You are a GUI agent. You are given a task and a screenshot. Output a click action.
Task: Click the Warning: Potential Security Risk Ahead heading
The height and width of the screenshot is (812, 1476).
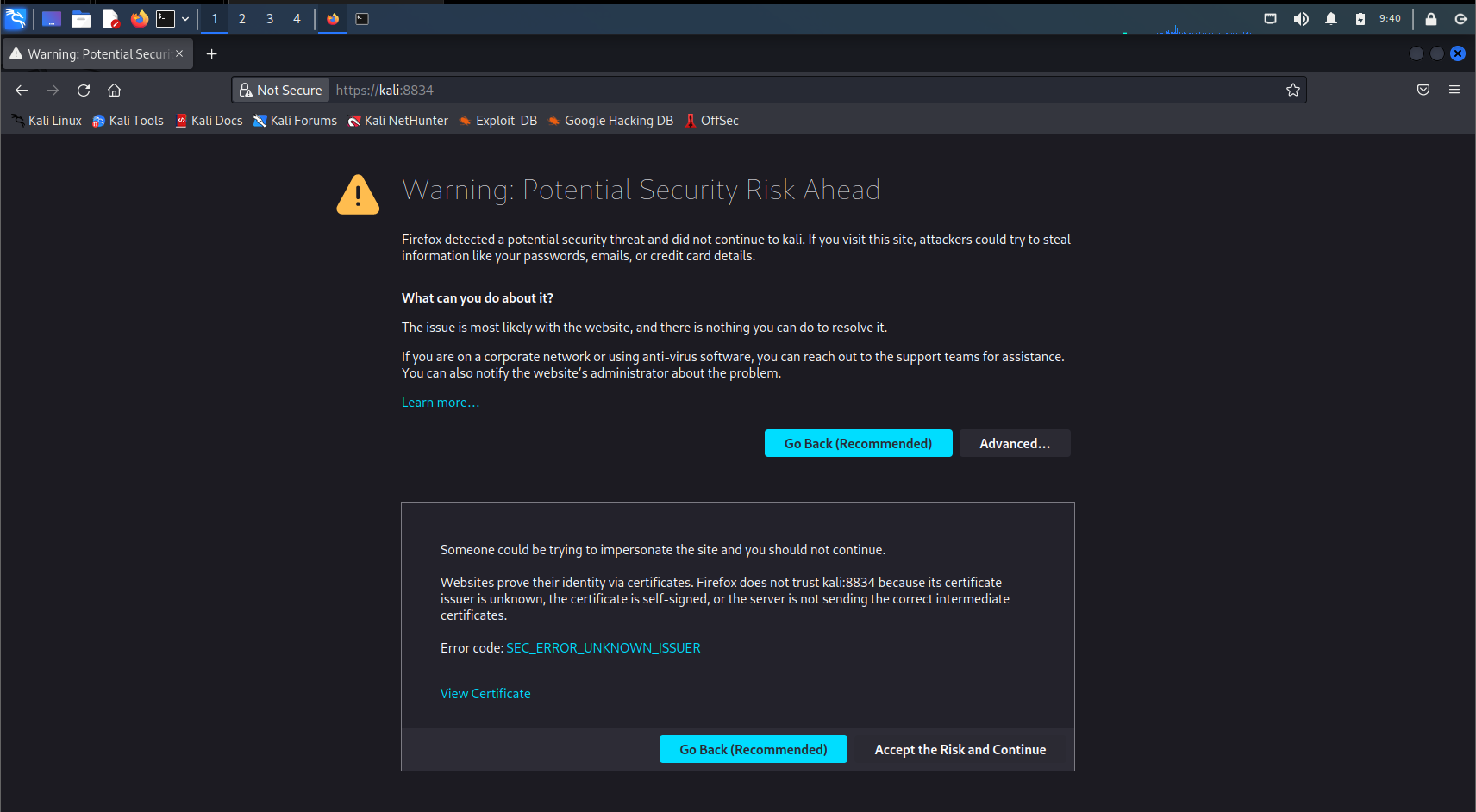pyautogui.click(x=641, y=190)
